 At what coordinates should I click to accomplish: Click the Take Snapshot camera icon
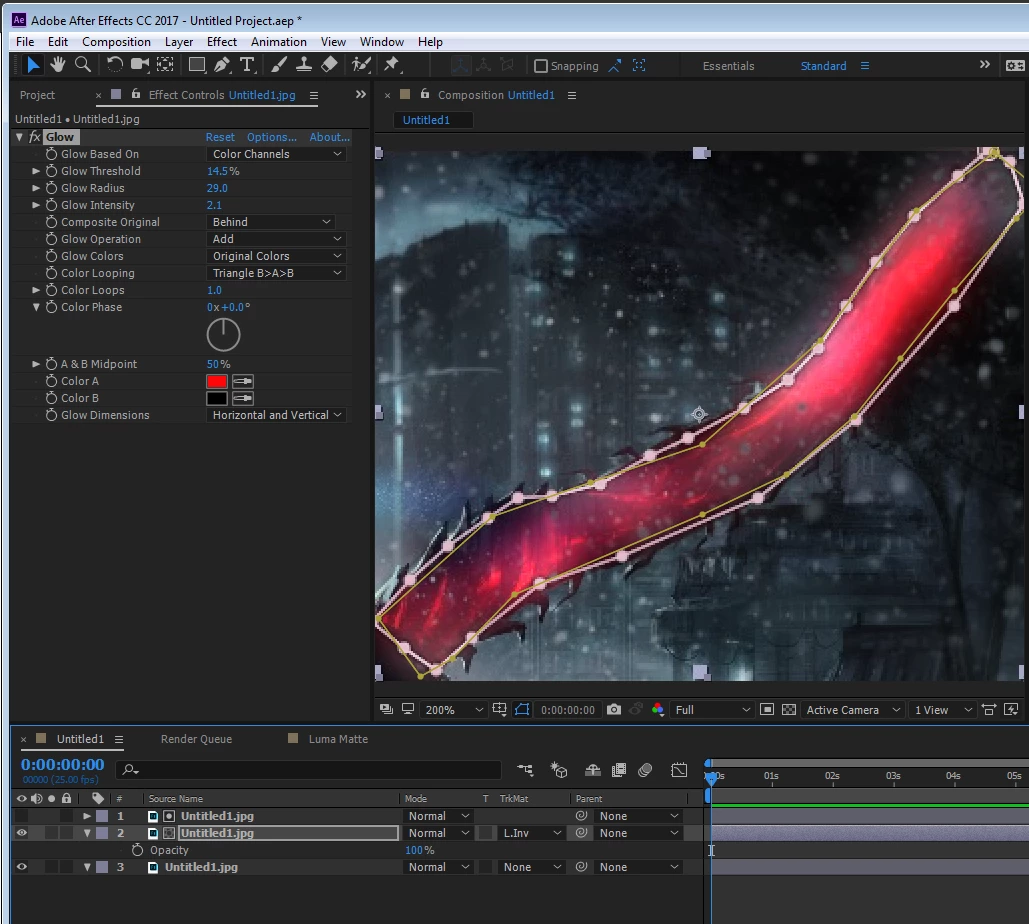tap(614, 709)
